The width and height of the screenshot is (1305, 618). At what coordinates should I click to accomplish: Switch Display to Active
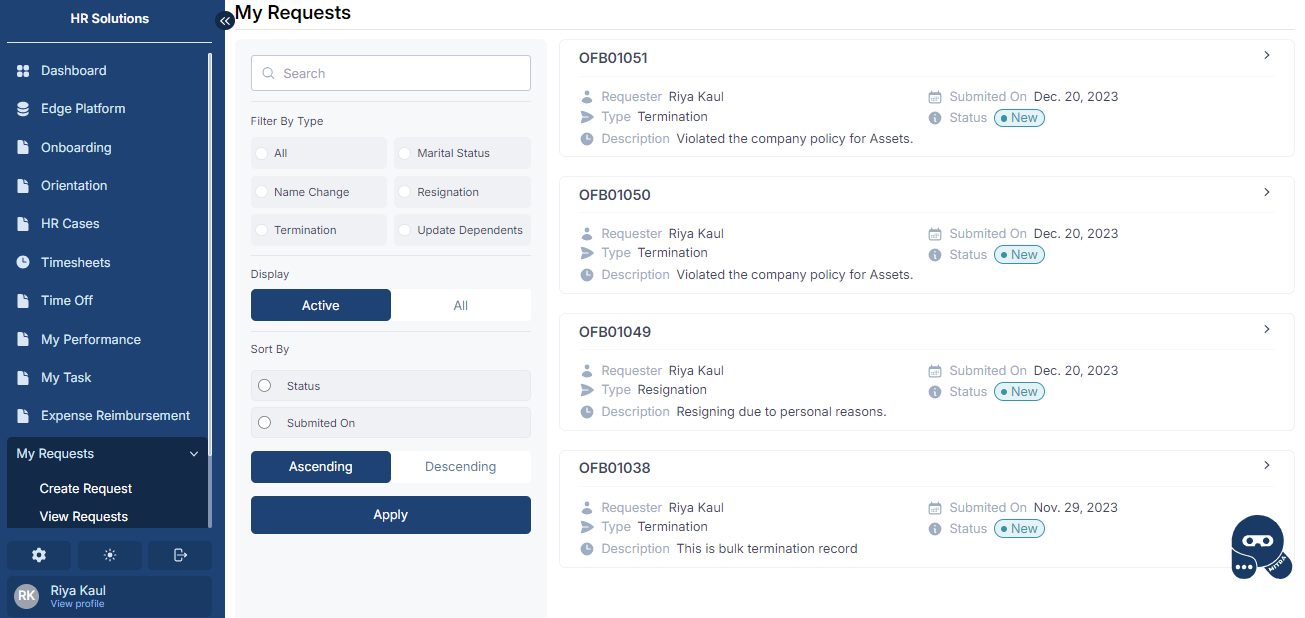(321, 306)
